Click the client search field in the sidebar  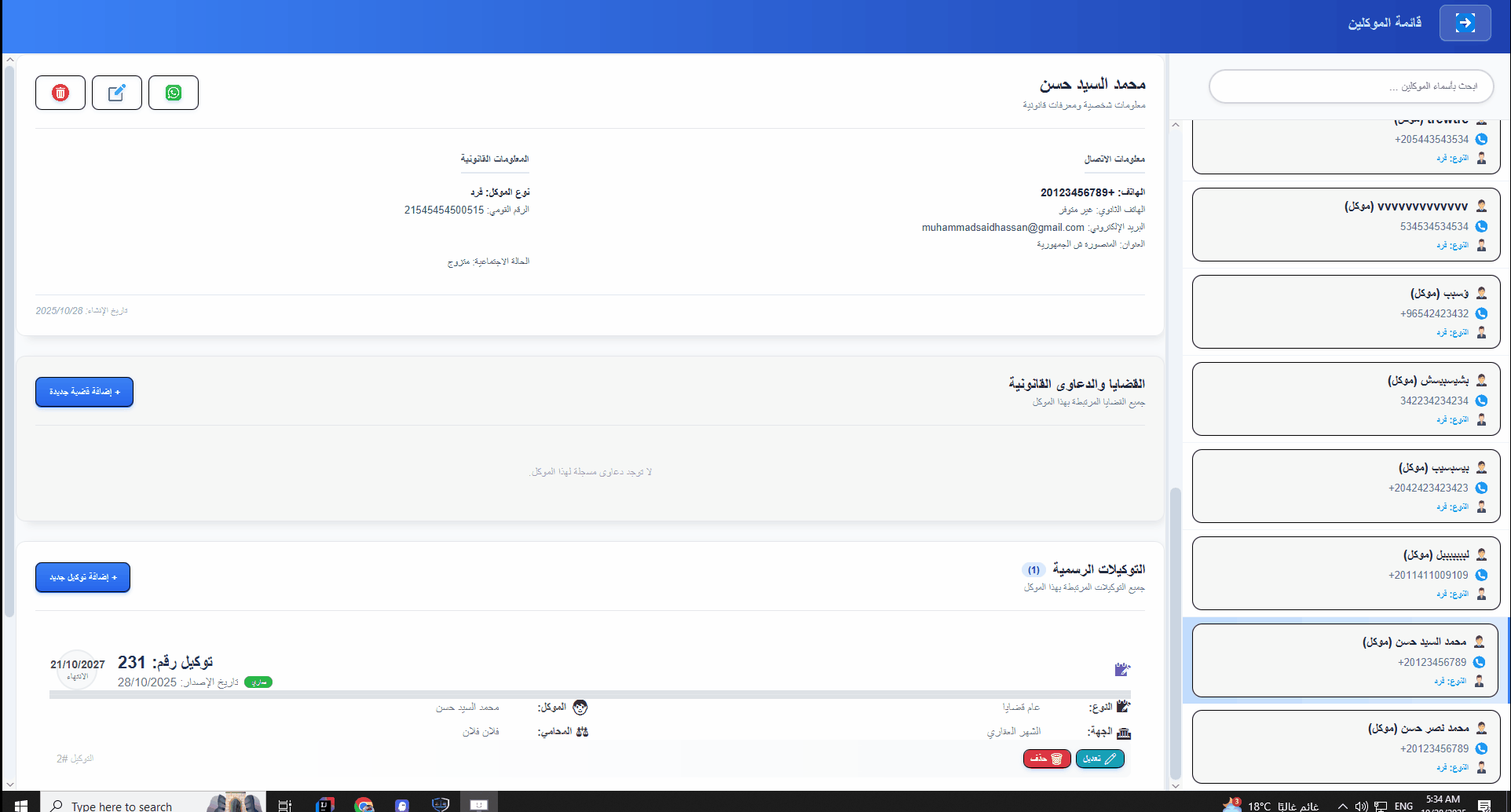(x=1351, y=86)
